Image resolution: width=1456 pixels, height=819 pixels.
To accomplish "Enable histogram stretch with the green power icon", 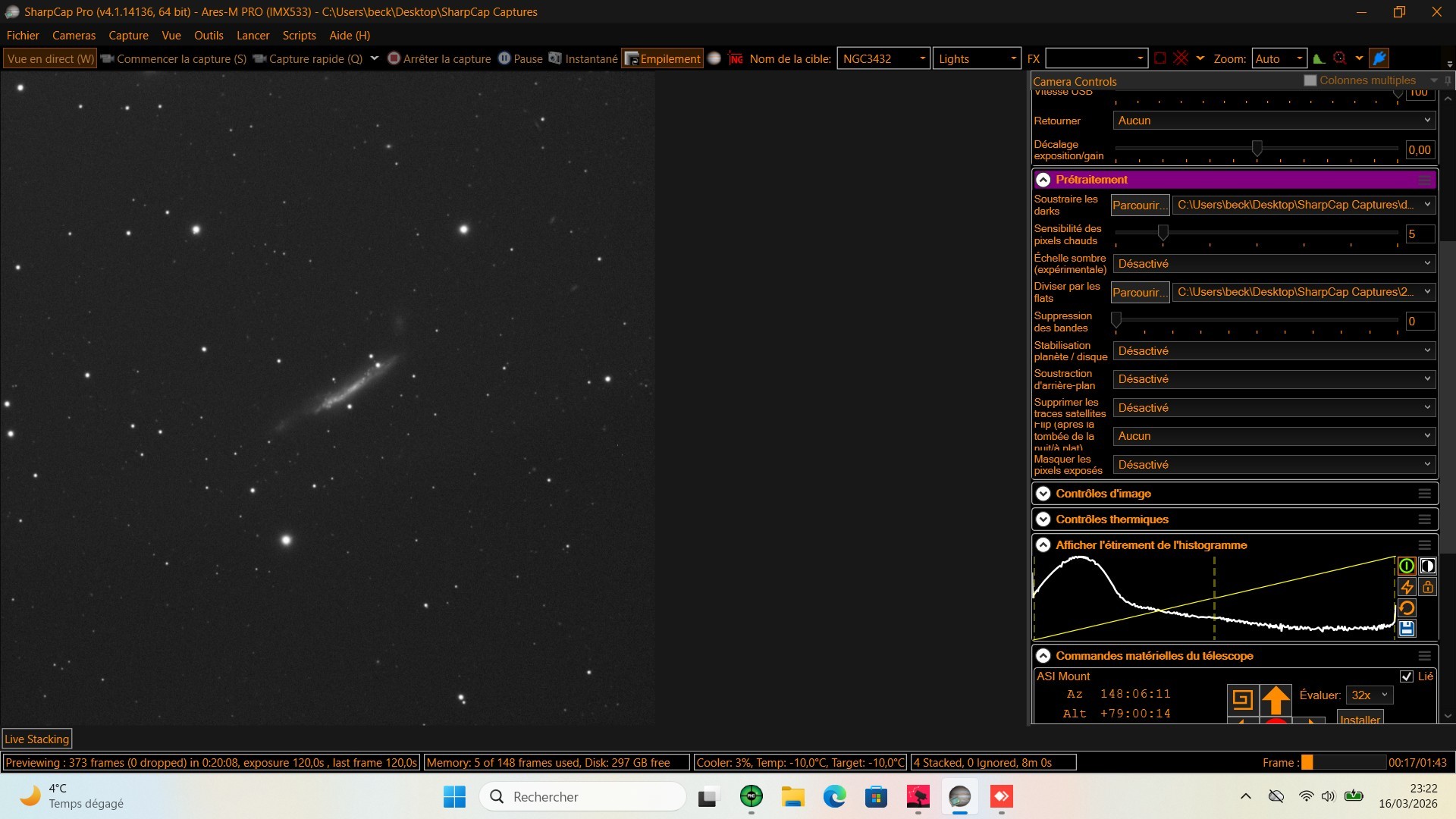I will click(x=1406, y=566).
